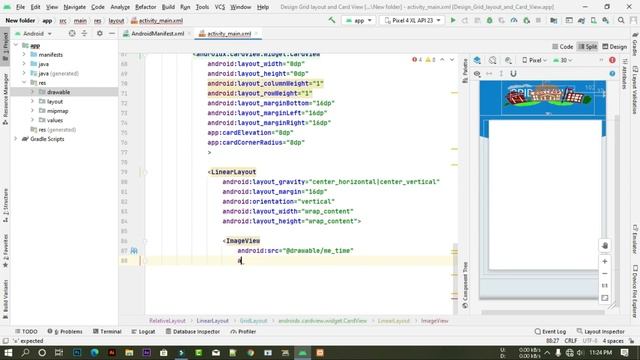
Task: Click the gutter icon on line 87
Action: 134,251
